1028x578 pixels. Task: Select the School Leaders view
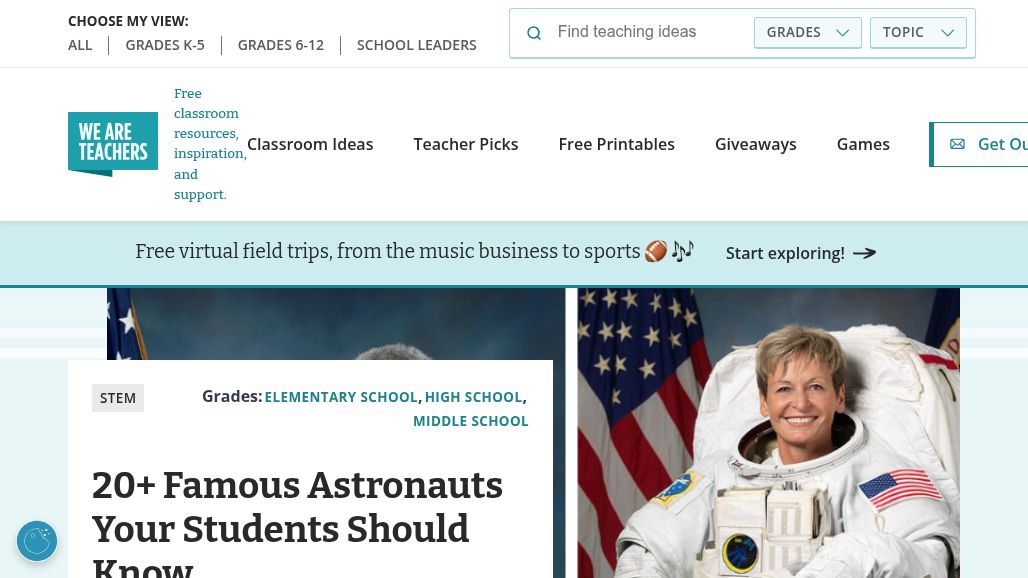tap(416, 45)
